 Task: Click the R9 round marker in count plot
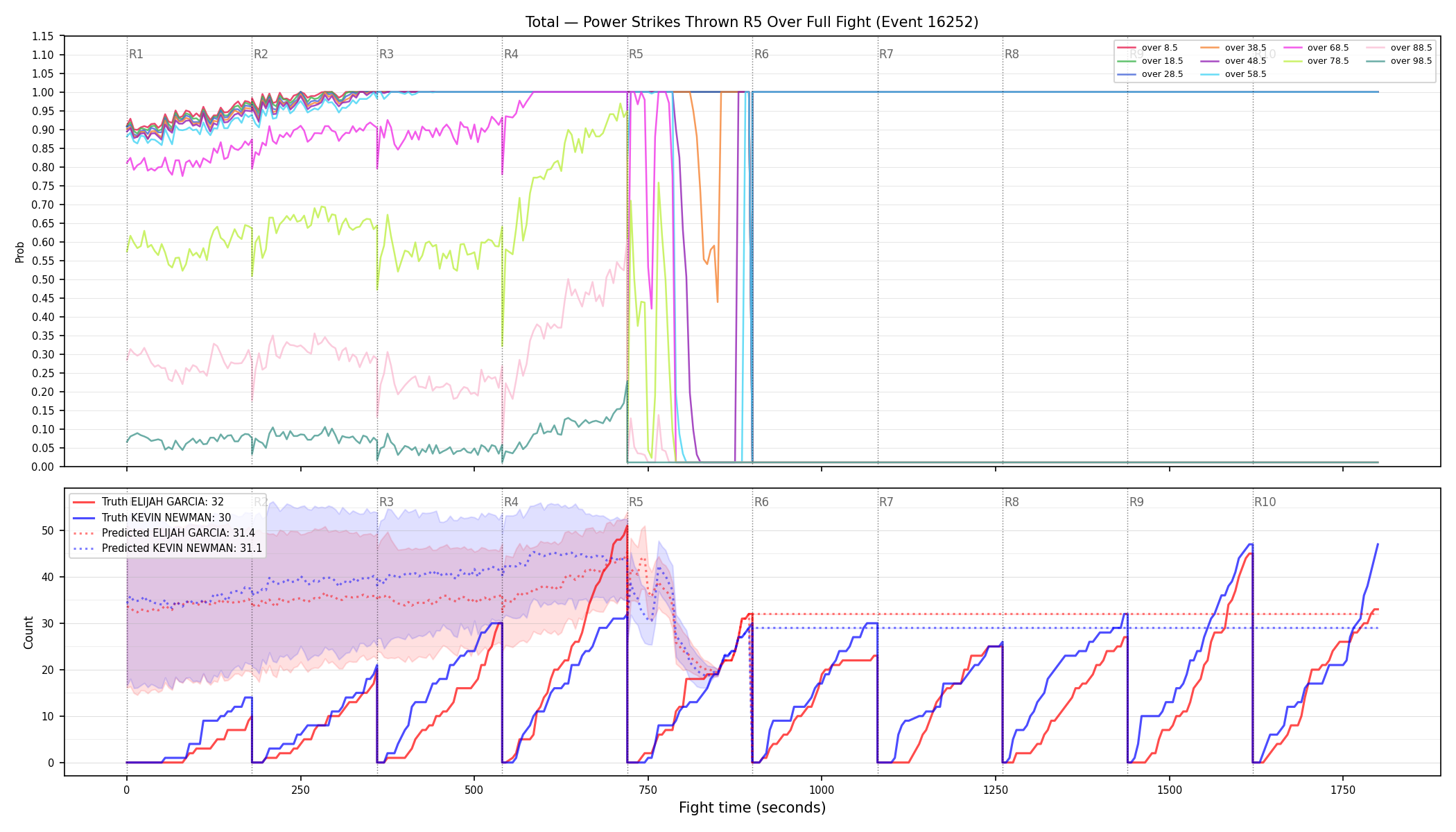pos(1136,502)
